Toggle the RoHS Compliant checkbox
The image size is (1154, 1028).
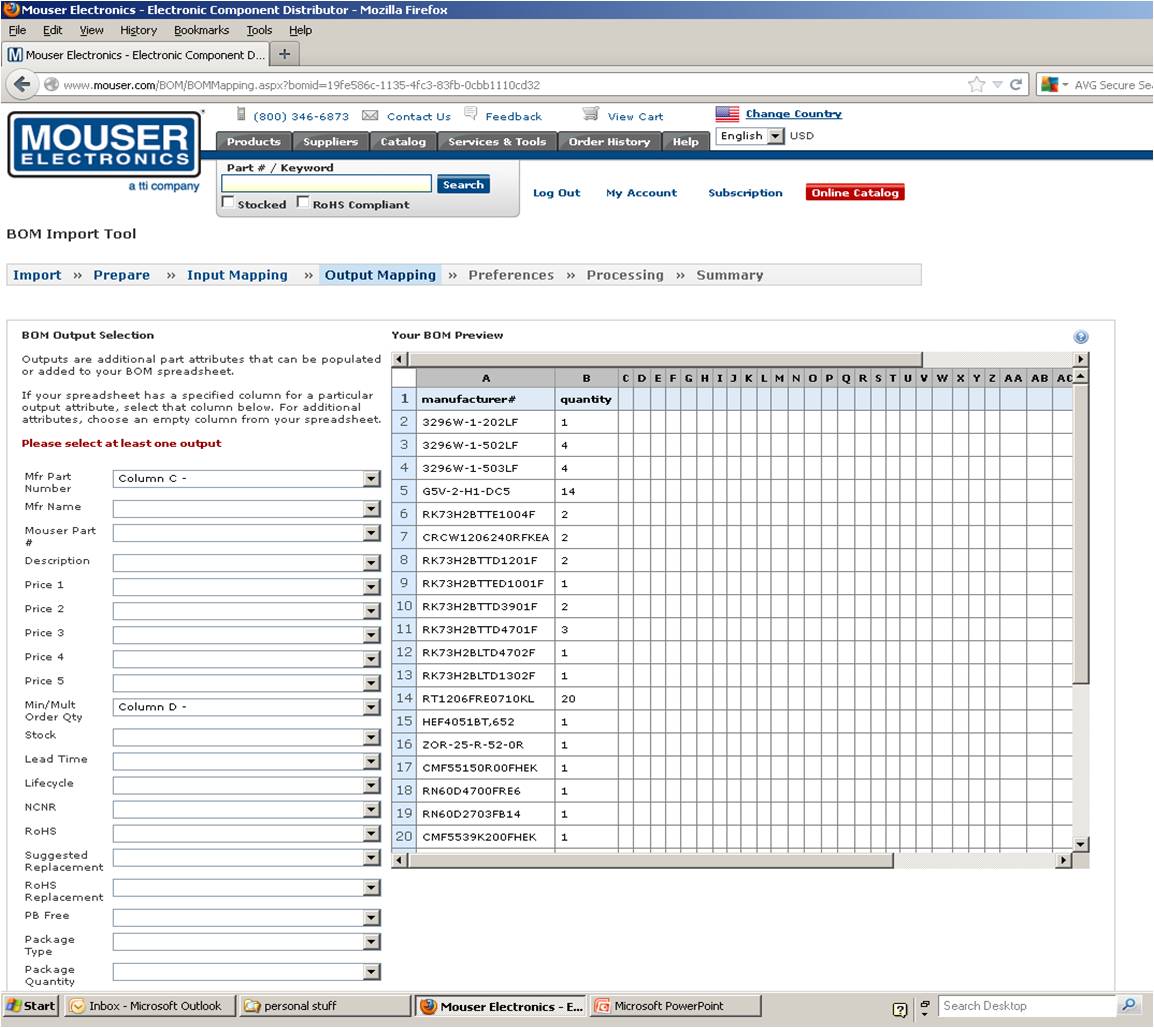pyautogui.click(x=302, y=202)
